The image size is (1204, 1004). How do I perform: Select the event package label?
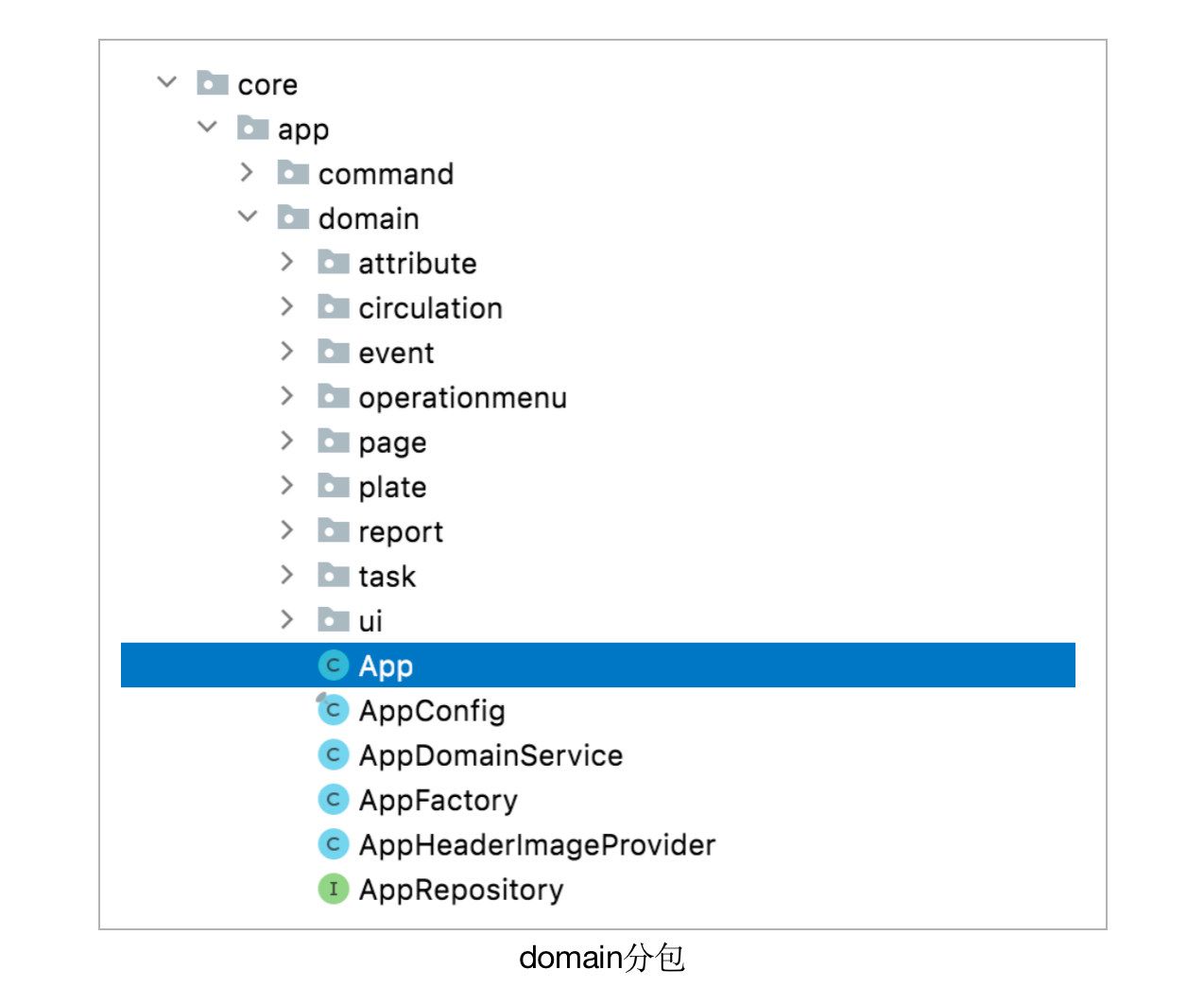coord(396,354)
